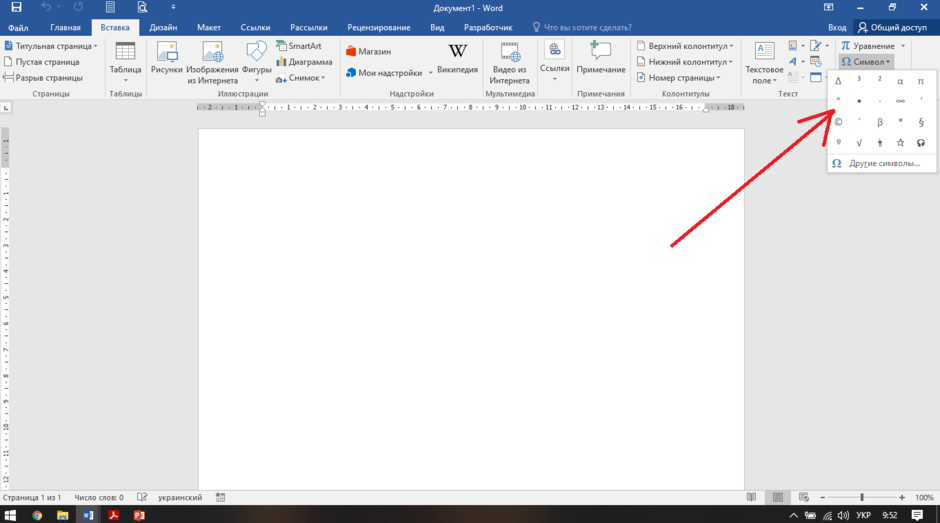
Task: Collapse the Символ dropdown button
Action: 866,62
